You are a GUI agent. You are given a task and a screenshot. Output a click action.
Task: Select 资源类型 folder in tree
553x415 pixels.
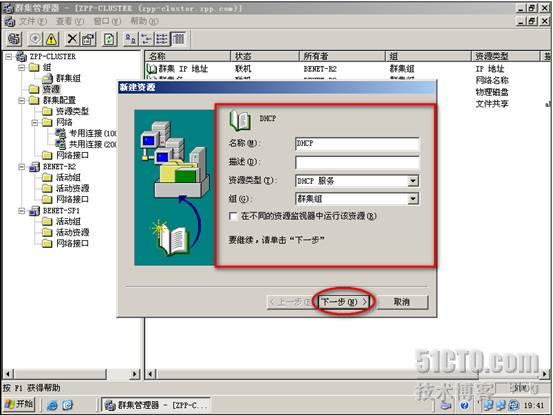click(x=72, y=111)
